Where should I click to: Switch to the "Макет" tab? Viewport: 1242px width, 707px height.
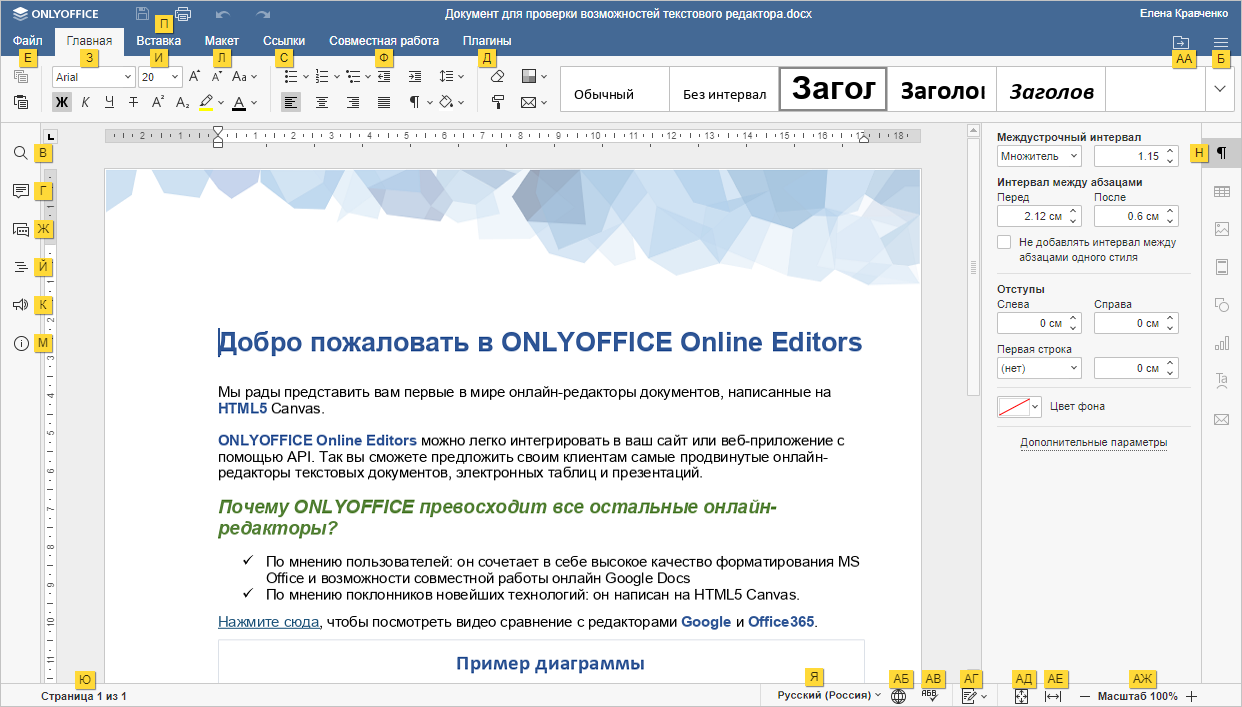222,41
